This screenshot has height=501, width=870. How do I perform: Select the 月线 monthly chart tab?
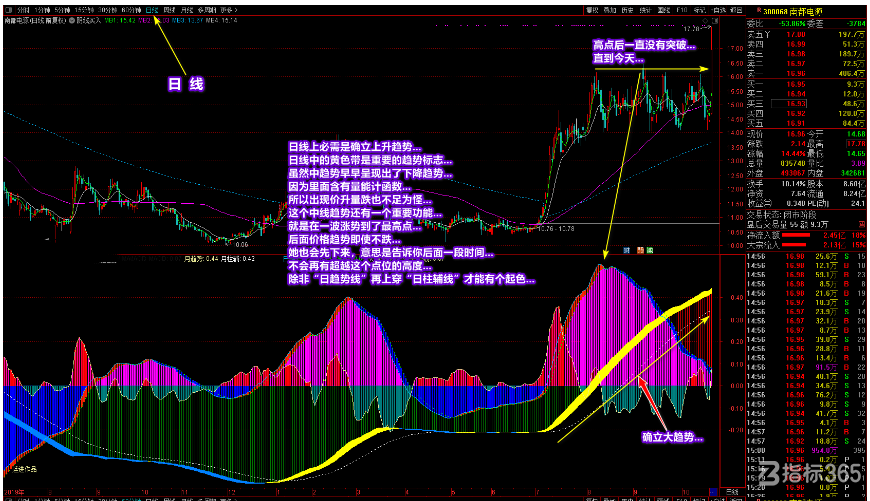[186, 10]
